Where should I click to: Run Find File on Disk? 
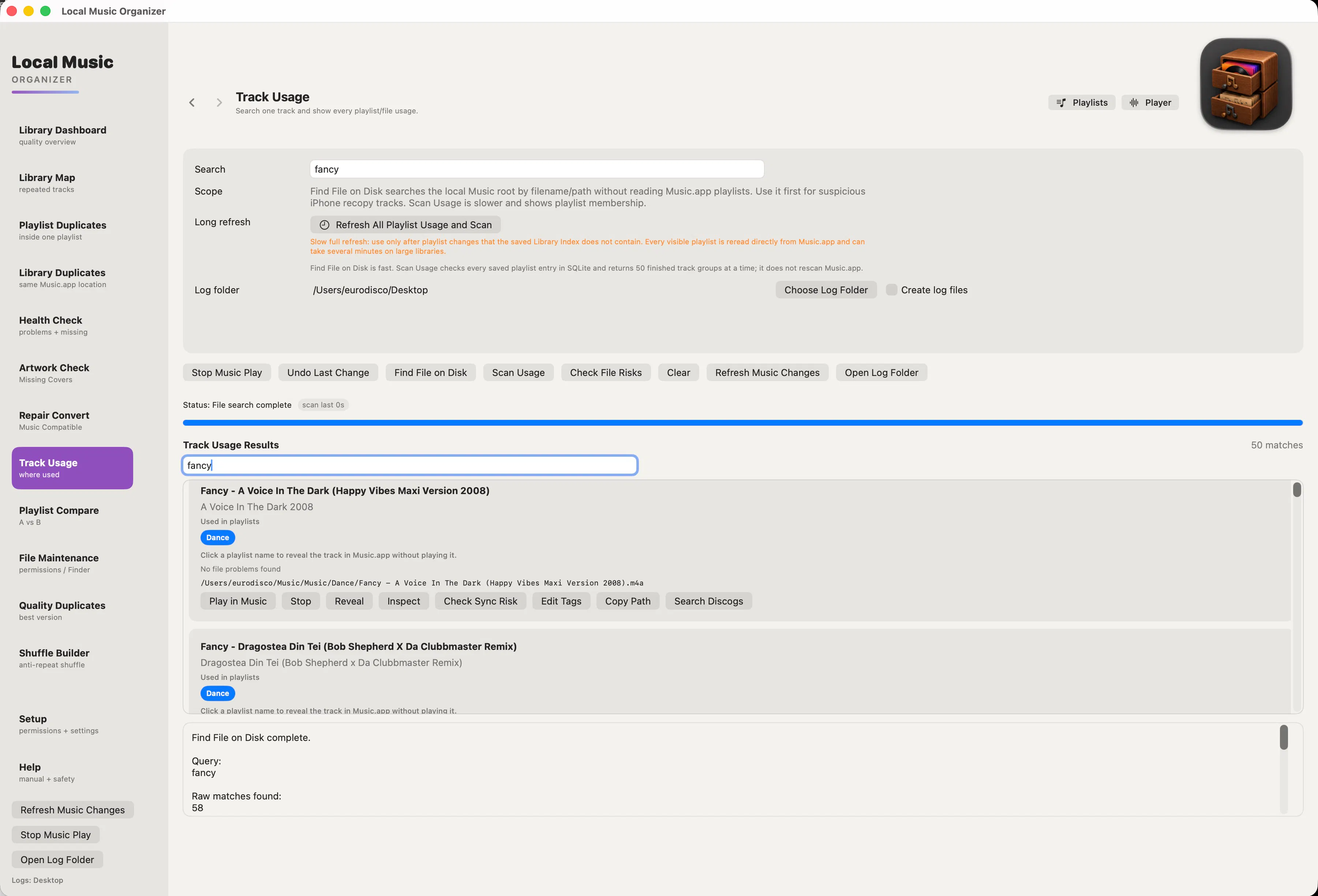430,372
